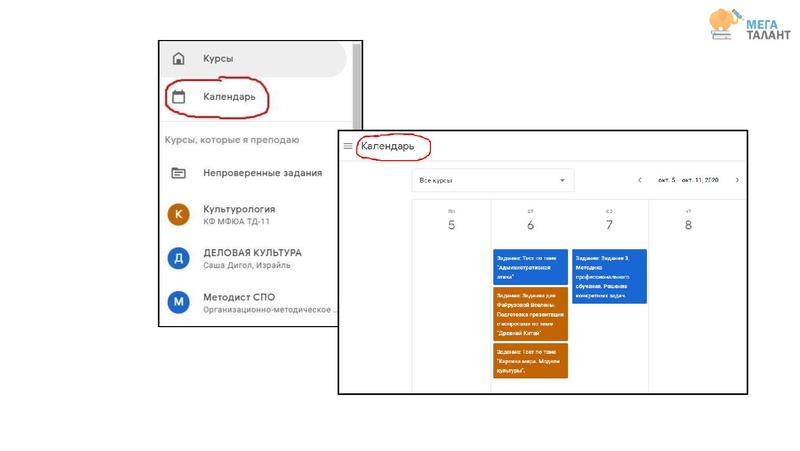Click the blue Д course avatar
This screenshot has width=800, height=451.
click(x=179, y=259)
